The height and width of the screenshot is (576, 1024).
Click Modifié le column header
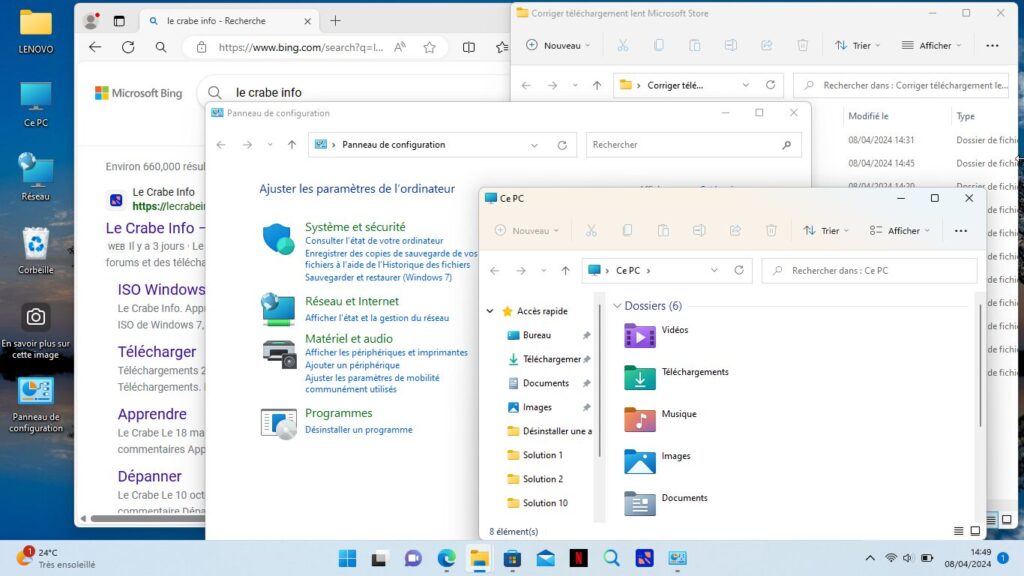(x=868, y=116)
